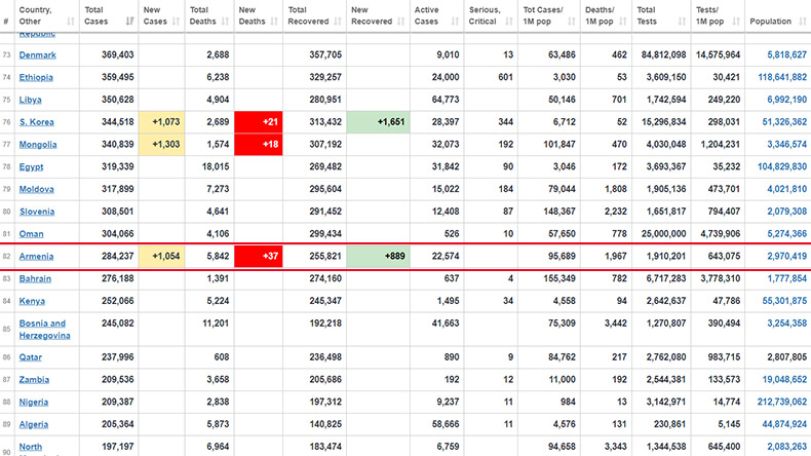Open the Denmark country link

click(x=37, y=55)
